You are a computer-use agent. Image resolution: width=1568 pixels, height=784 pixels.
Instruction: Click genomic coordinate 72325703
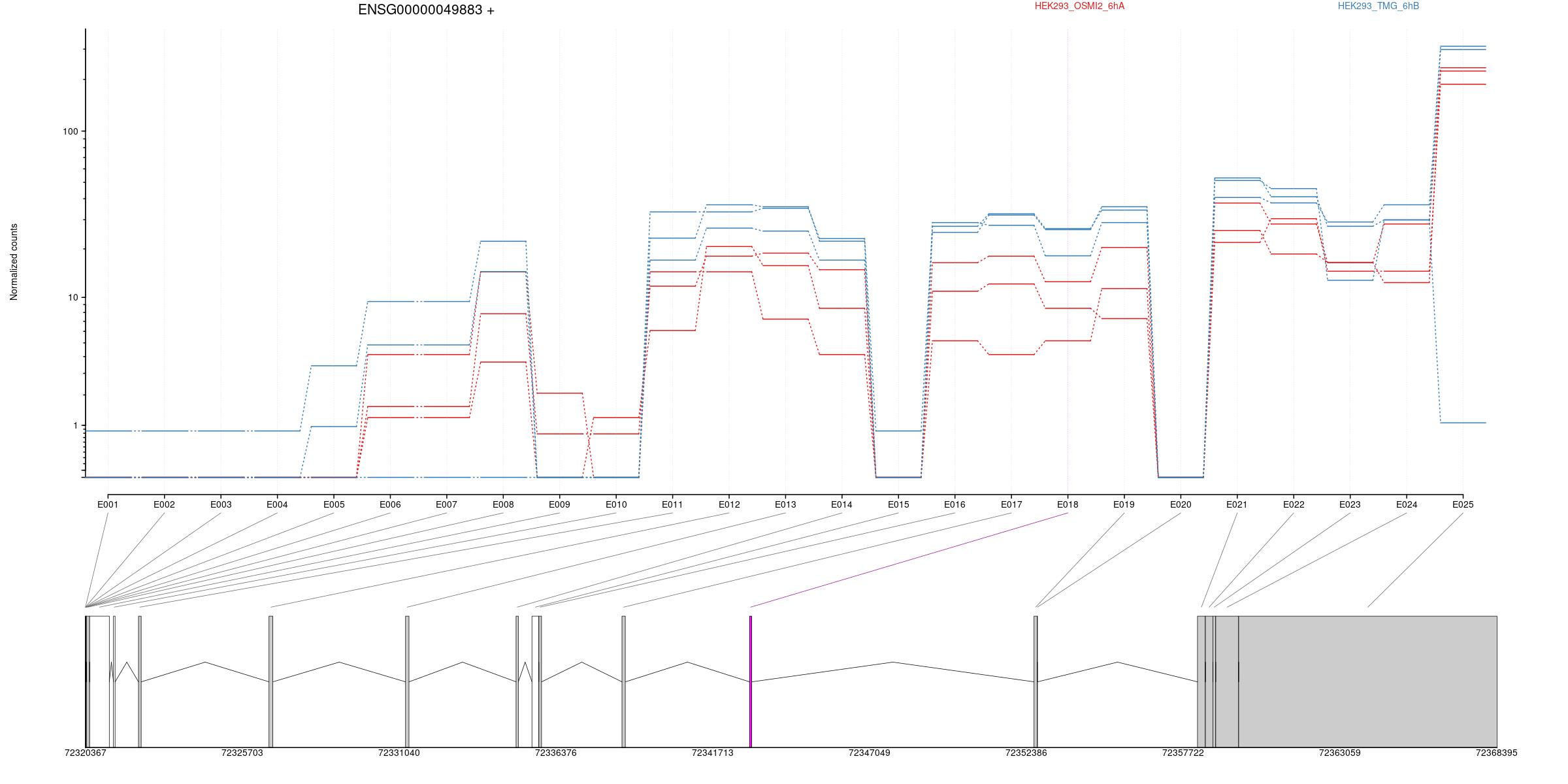pos(242,753)
